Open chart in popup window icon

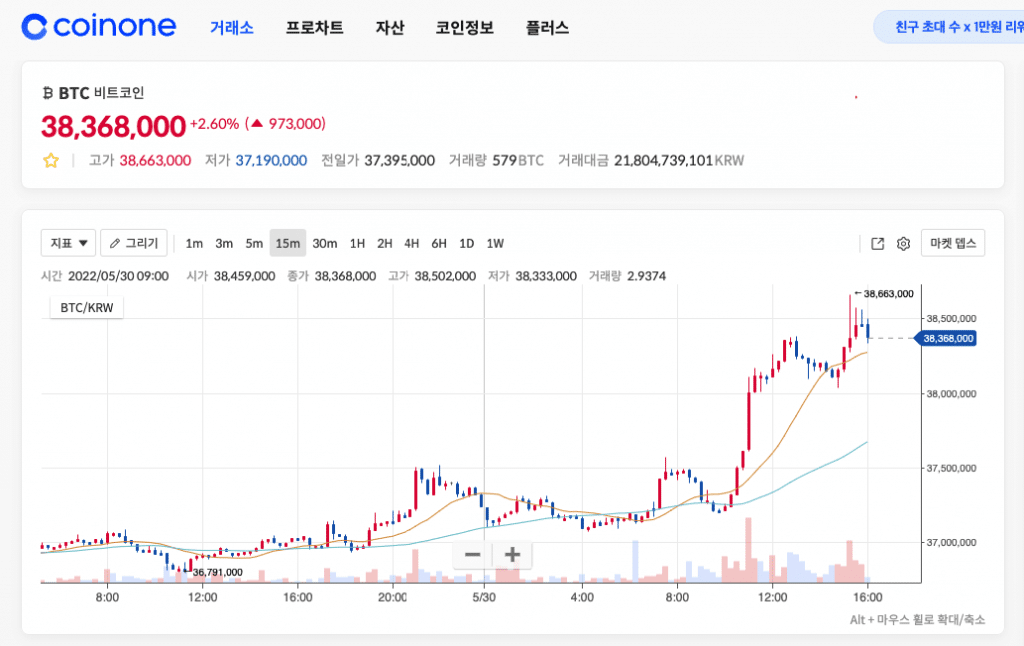click(878, 244)
